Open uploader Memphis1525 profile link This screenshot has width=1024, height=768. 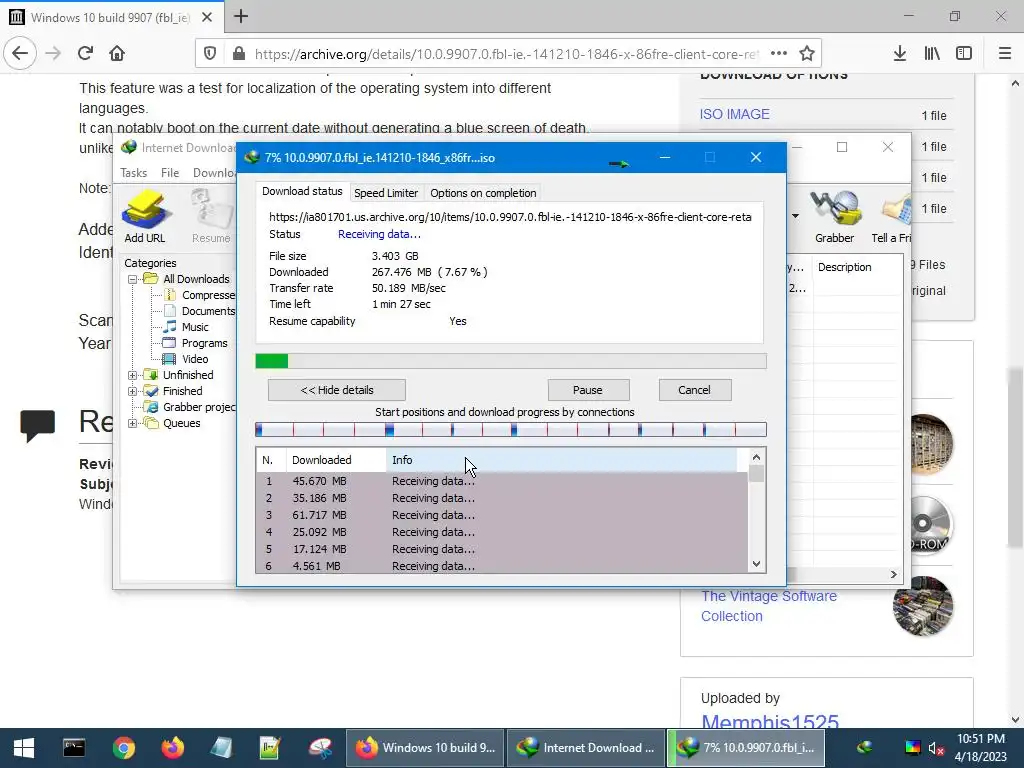769,722
